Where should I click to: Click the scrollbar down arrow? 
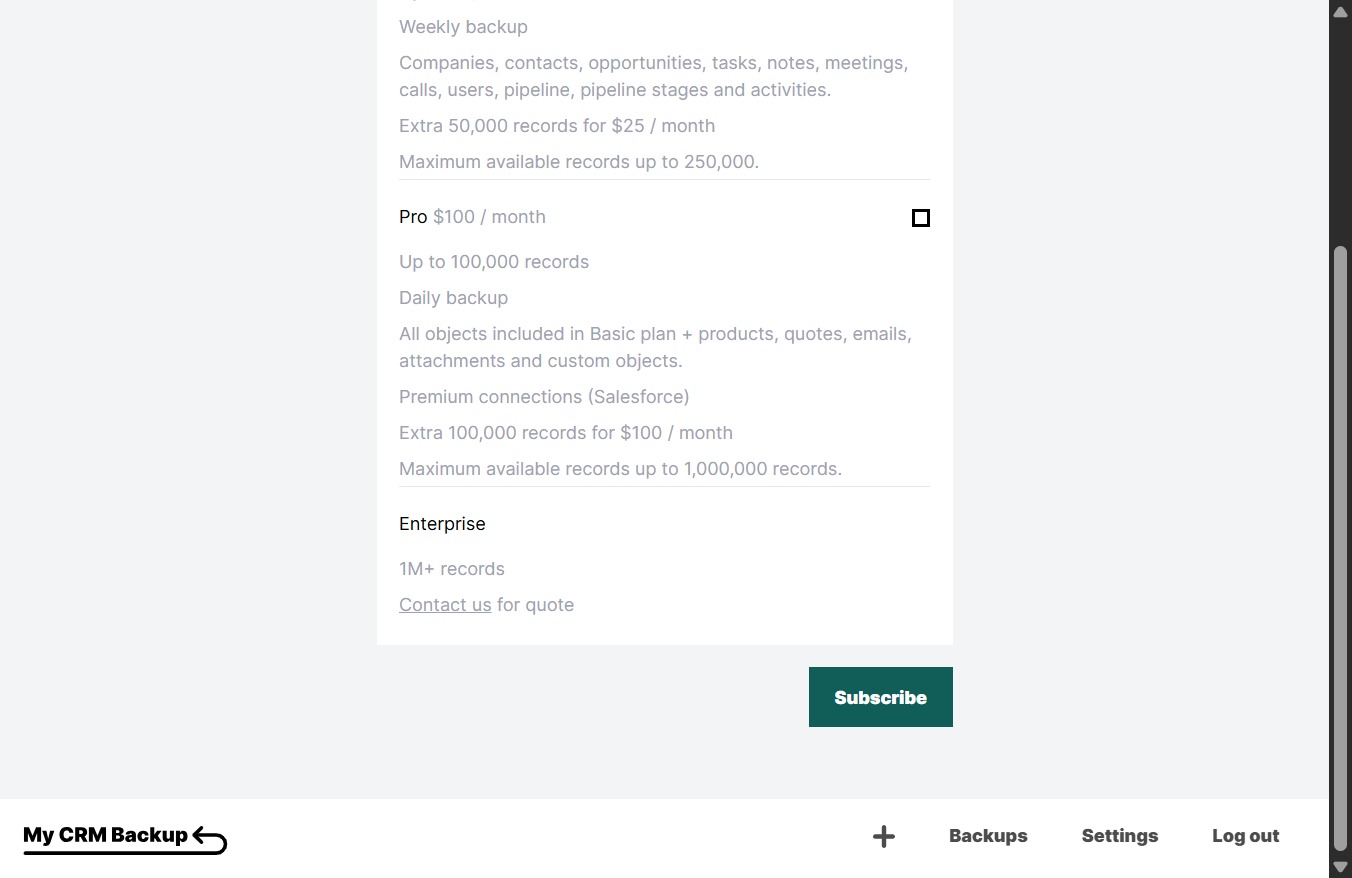click(x=1340, y=867)
